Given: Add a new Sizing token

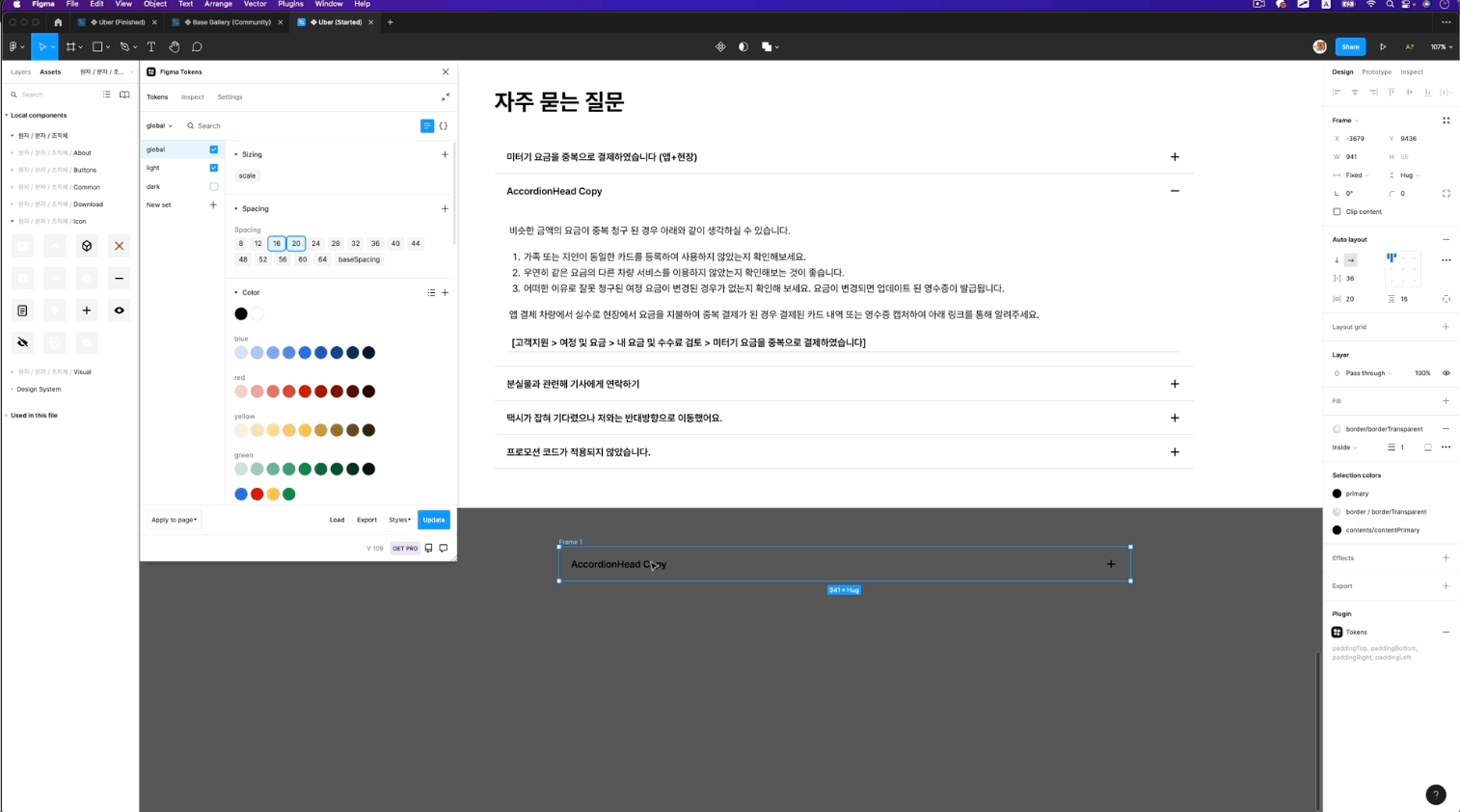Looking at the screenshot, I should click(x=445, y=154).
